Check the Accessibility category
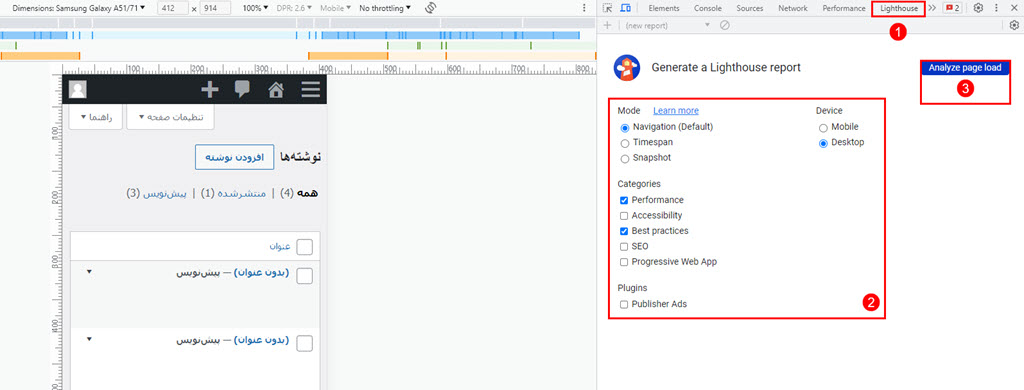The width and height of the screenshot is (1024, 390). coord(624,216)
